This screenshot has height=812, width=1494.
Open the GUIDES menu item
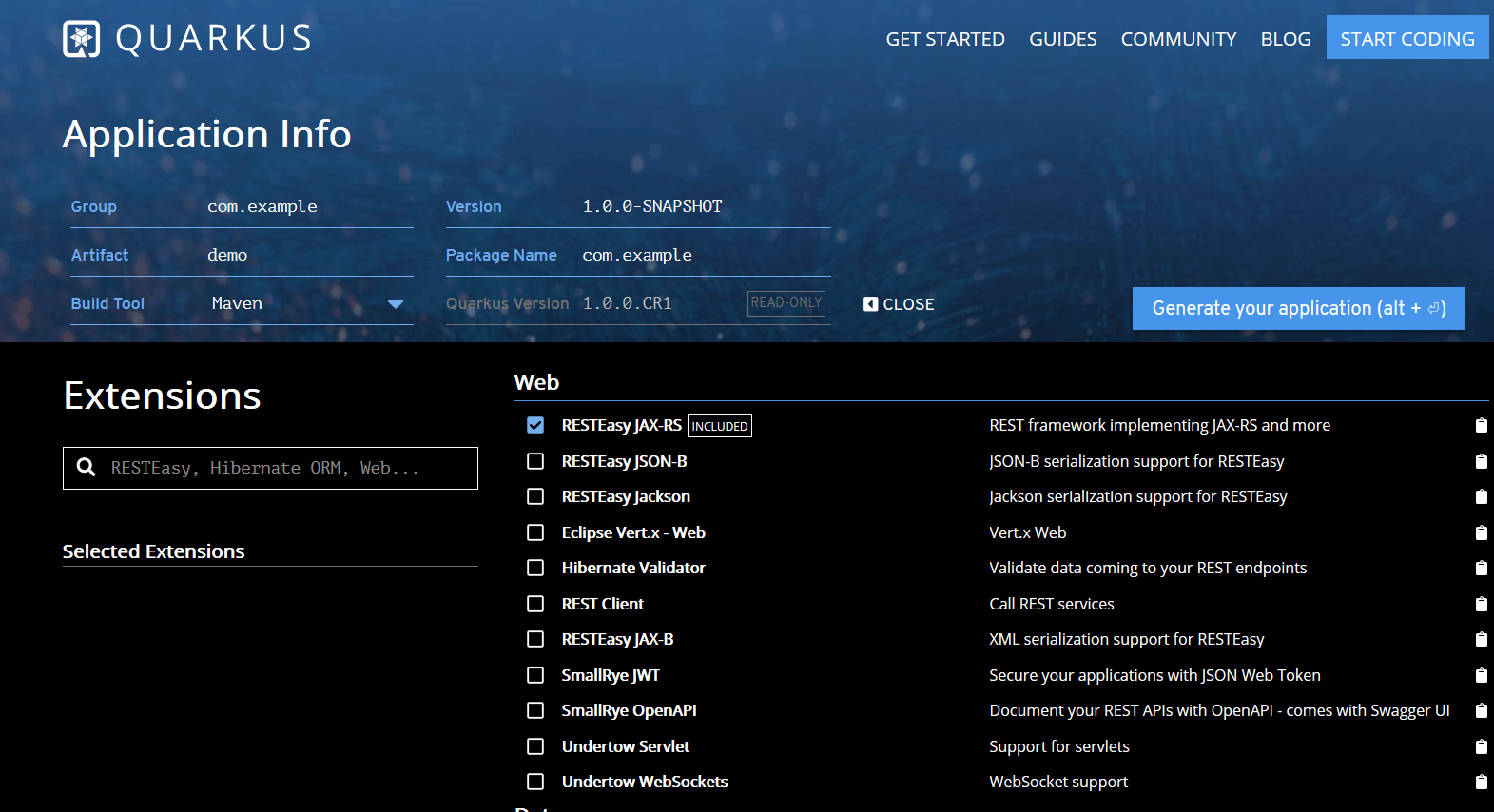tap(1062, 39)
